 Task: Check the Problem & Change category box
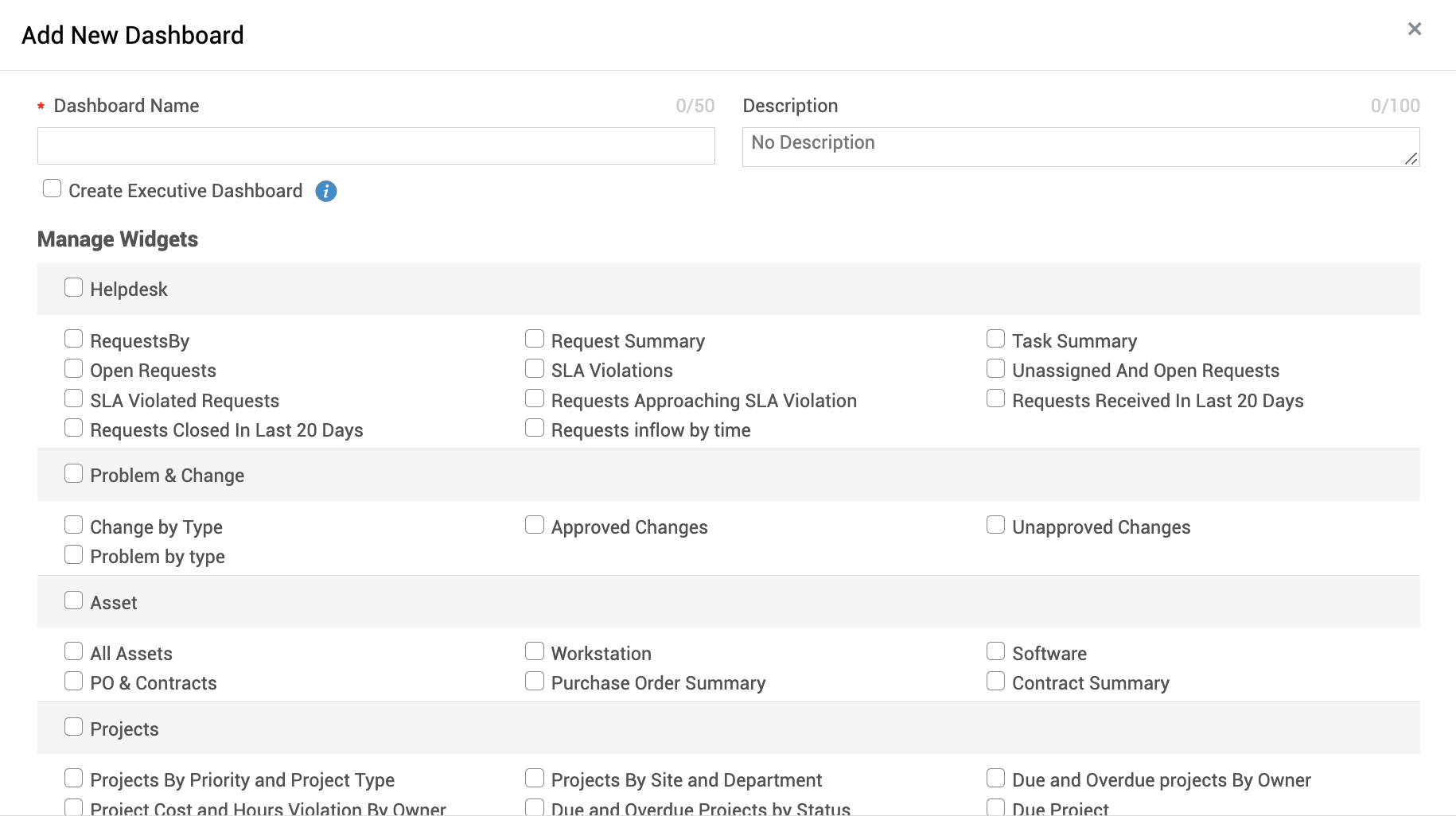coord(74,473)
